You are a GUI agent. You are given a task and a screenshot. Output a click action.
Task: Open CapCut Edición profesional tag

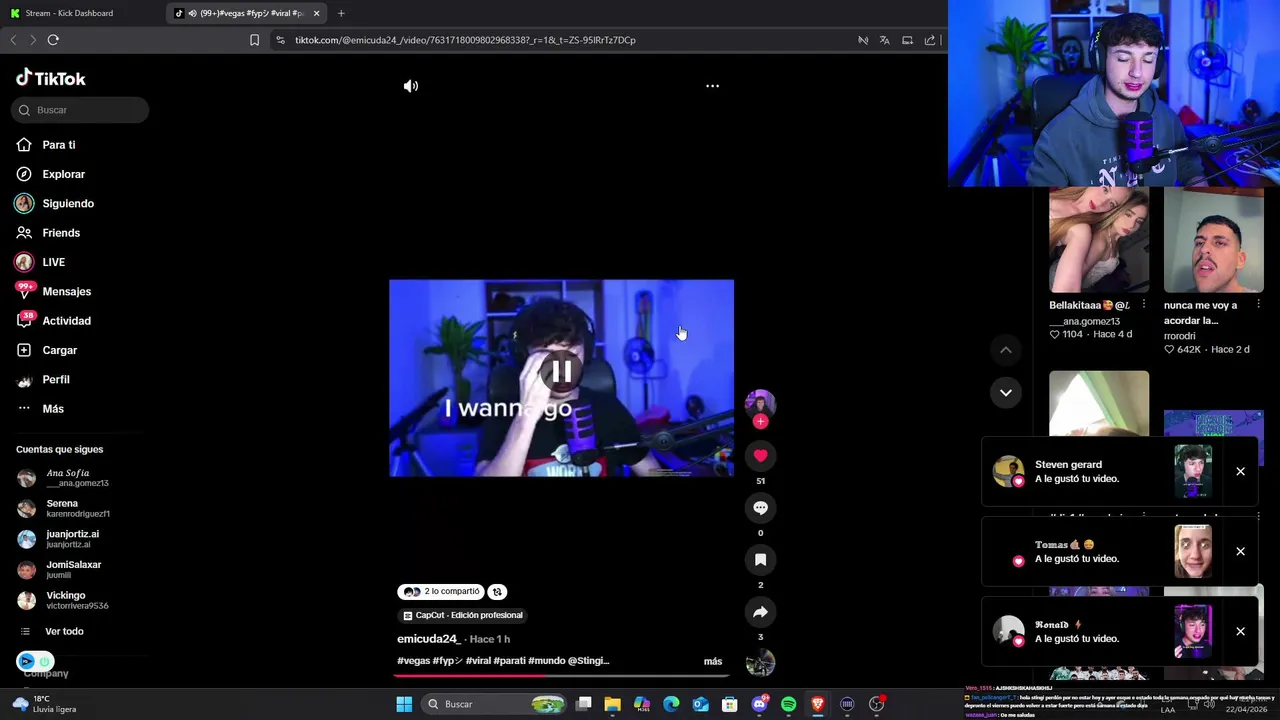[x=463, y=615]
